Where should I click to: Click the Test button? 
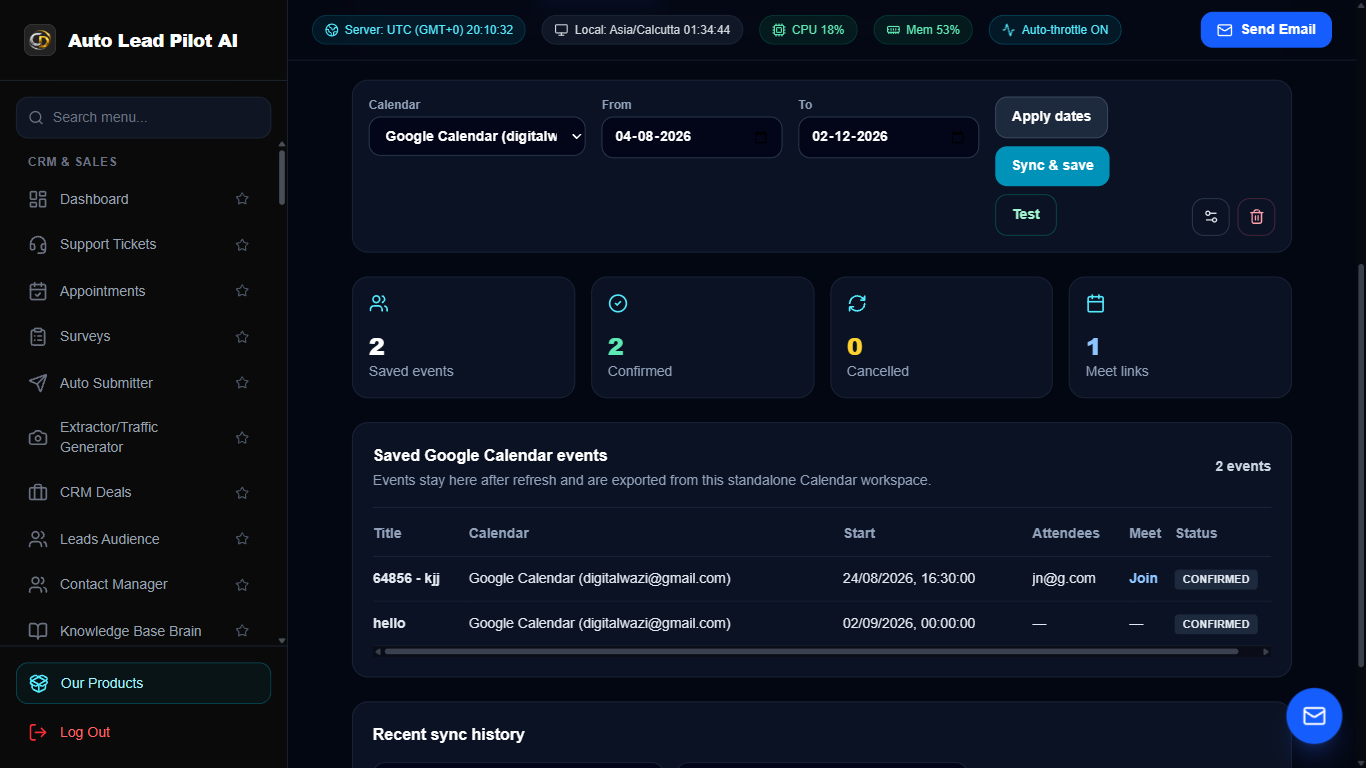coord(1026,215)
